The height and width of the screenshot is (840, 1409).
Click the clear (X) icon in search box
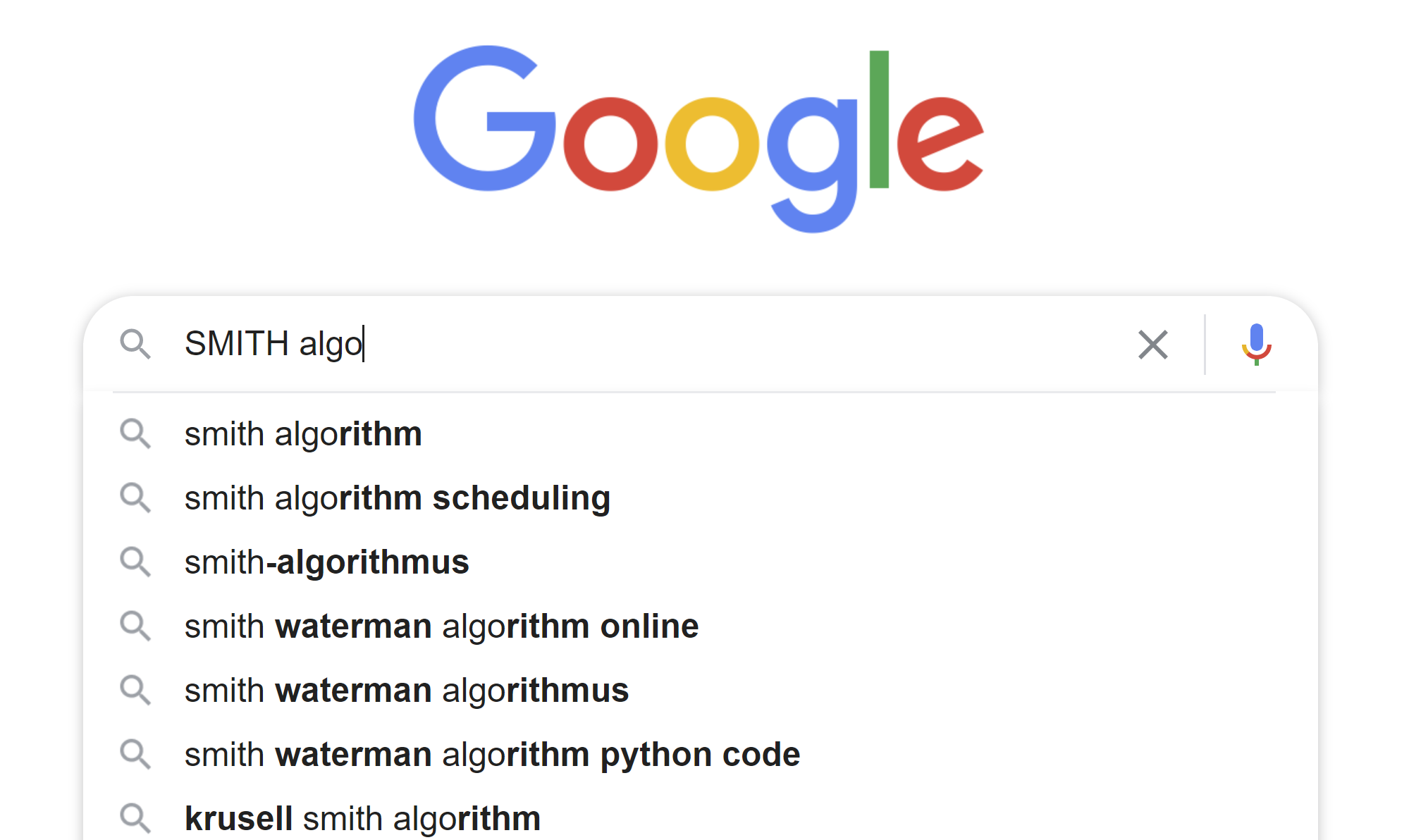[1152, 345]
